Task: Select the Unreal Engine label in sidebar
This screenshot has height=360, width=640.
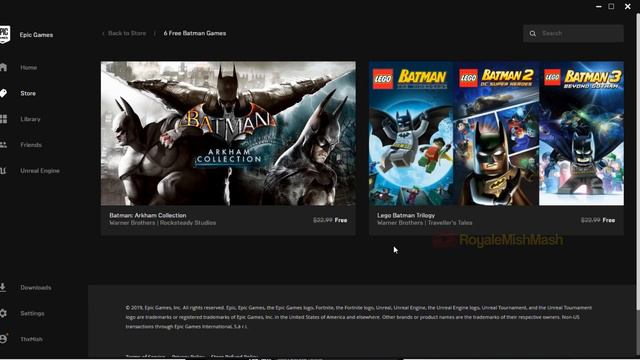Action: [40, 171]
